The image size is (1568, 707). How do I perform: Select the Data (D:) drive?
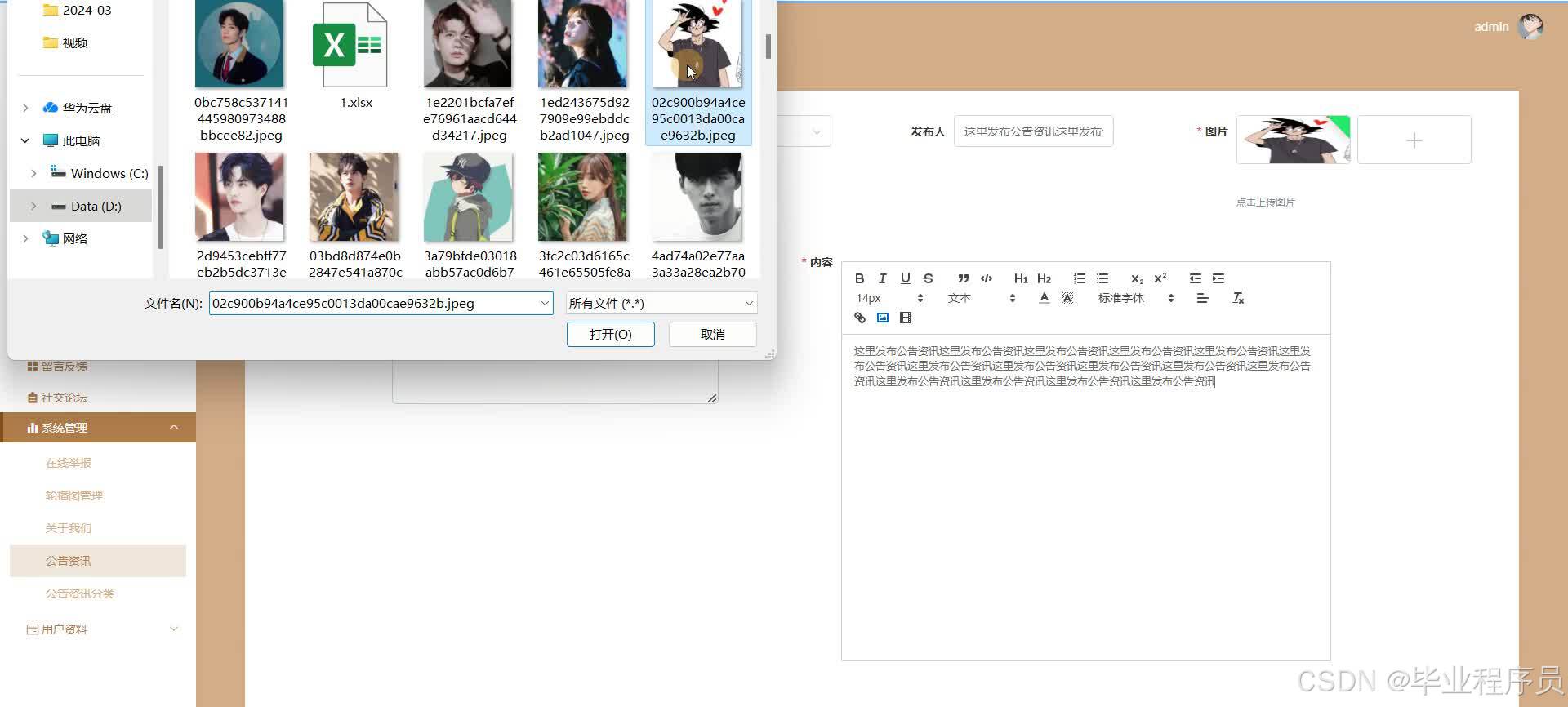[x=81, y=206]
